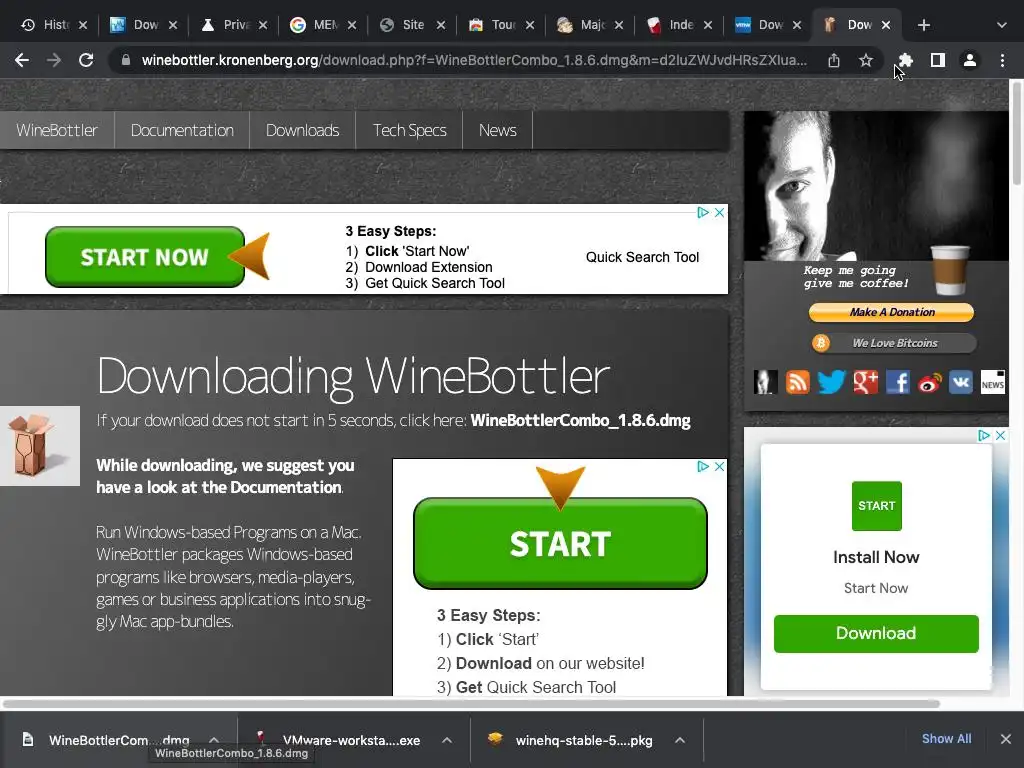This screenshot has width=1024, height=768.
Task: Click the green Download ad button
Action: pos(876,633)
